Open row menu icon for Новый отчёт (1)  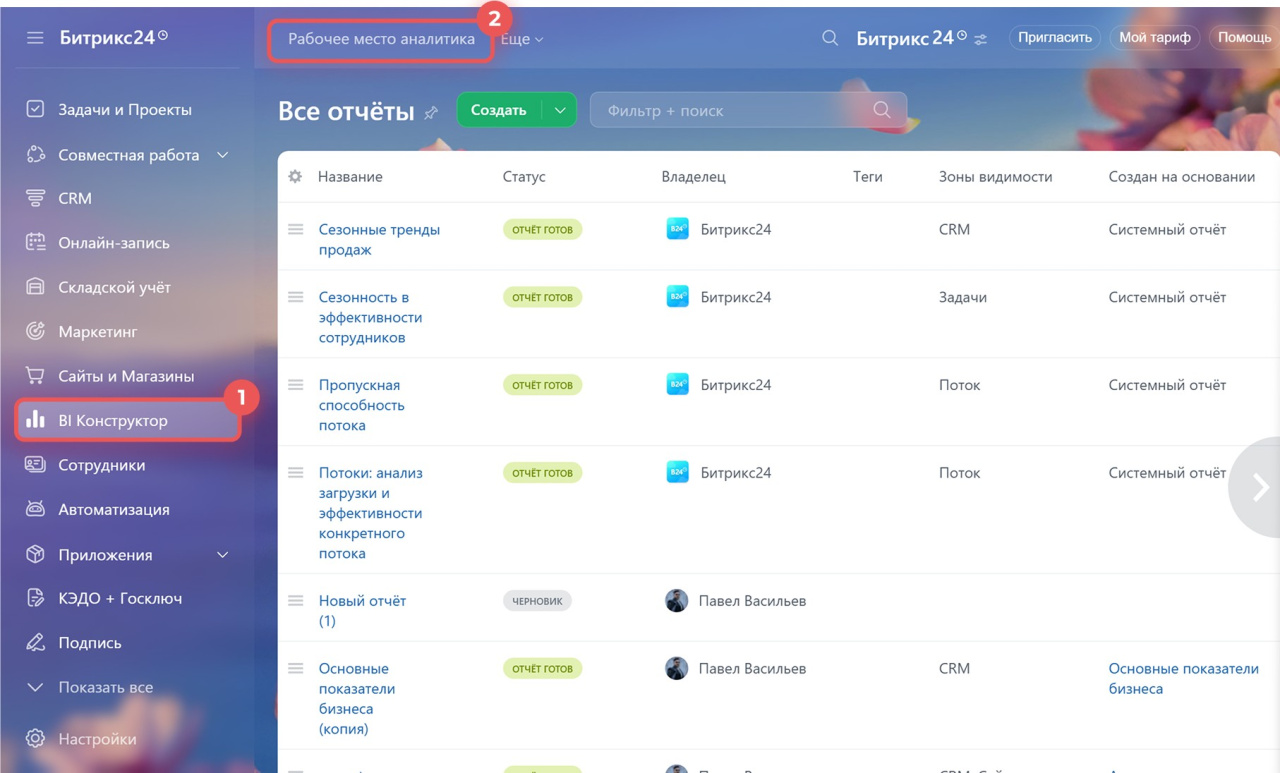tap(296, 601)
